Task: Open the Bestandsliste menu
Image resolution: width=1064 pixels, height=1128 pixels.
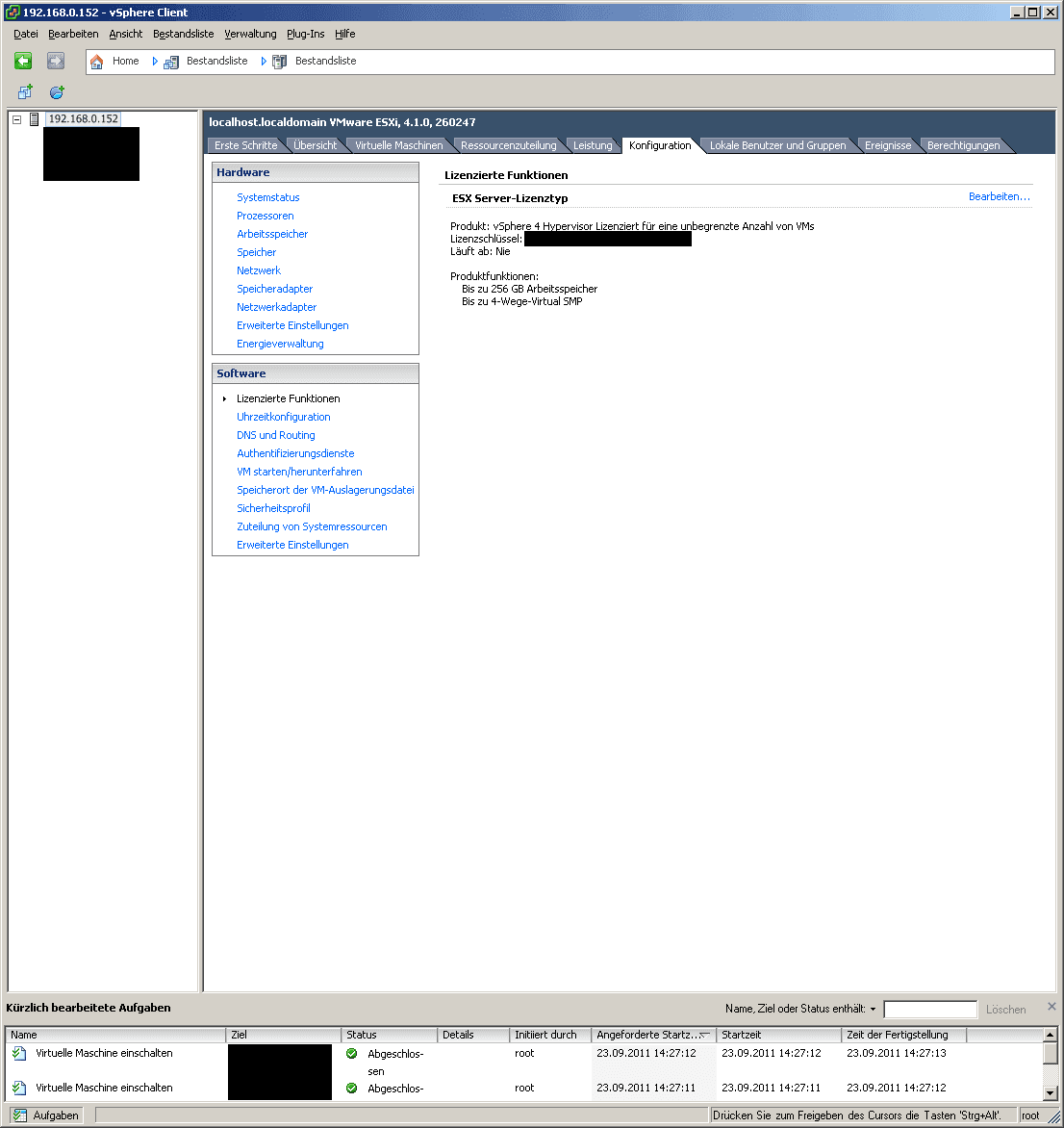Action: pyautogui.click(x=184, y=34)
